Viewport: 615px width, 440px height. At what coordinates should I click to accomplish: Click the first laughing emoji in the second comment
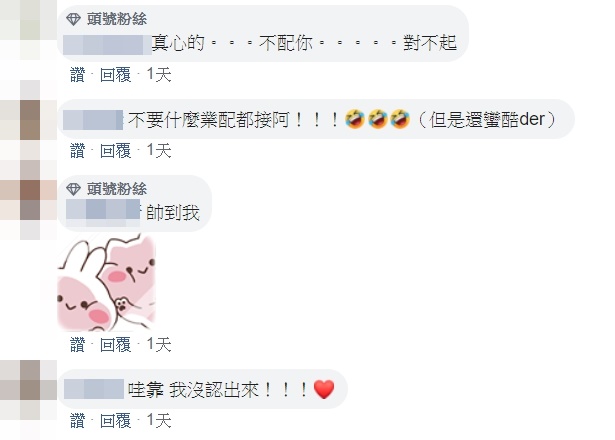point(355,120)
